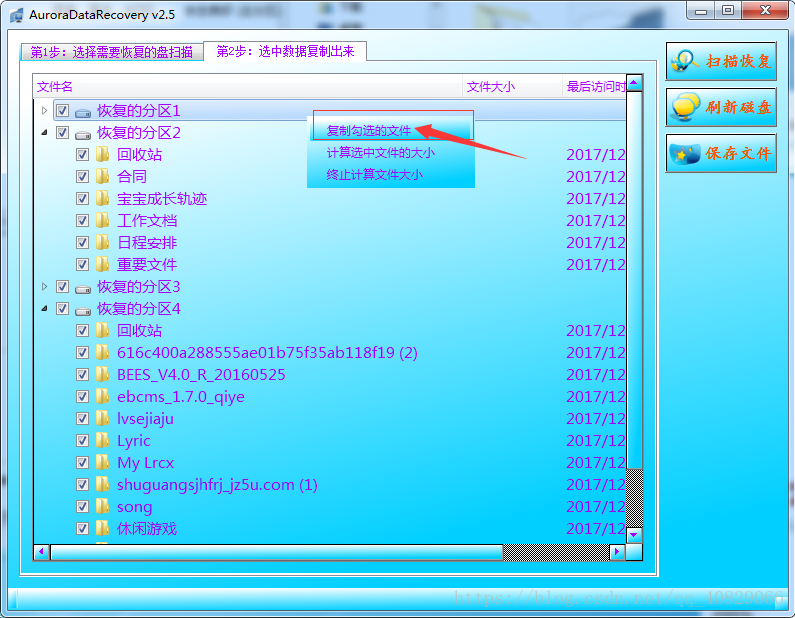
Task: Sort by 最后访问时 column header
Action: [595, 87]
